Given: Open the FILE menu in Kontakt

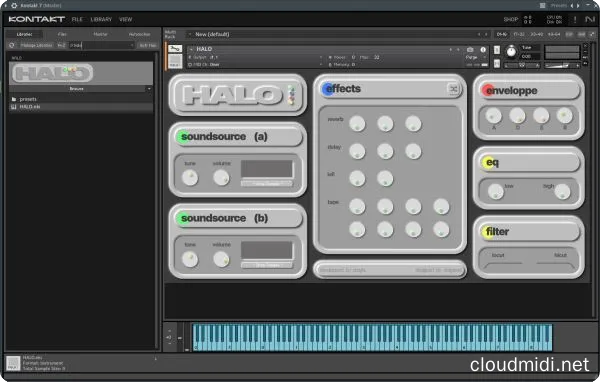Looking at the screenshot, I should click(x=77, y=19).
